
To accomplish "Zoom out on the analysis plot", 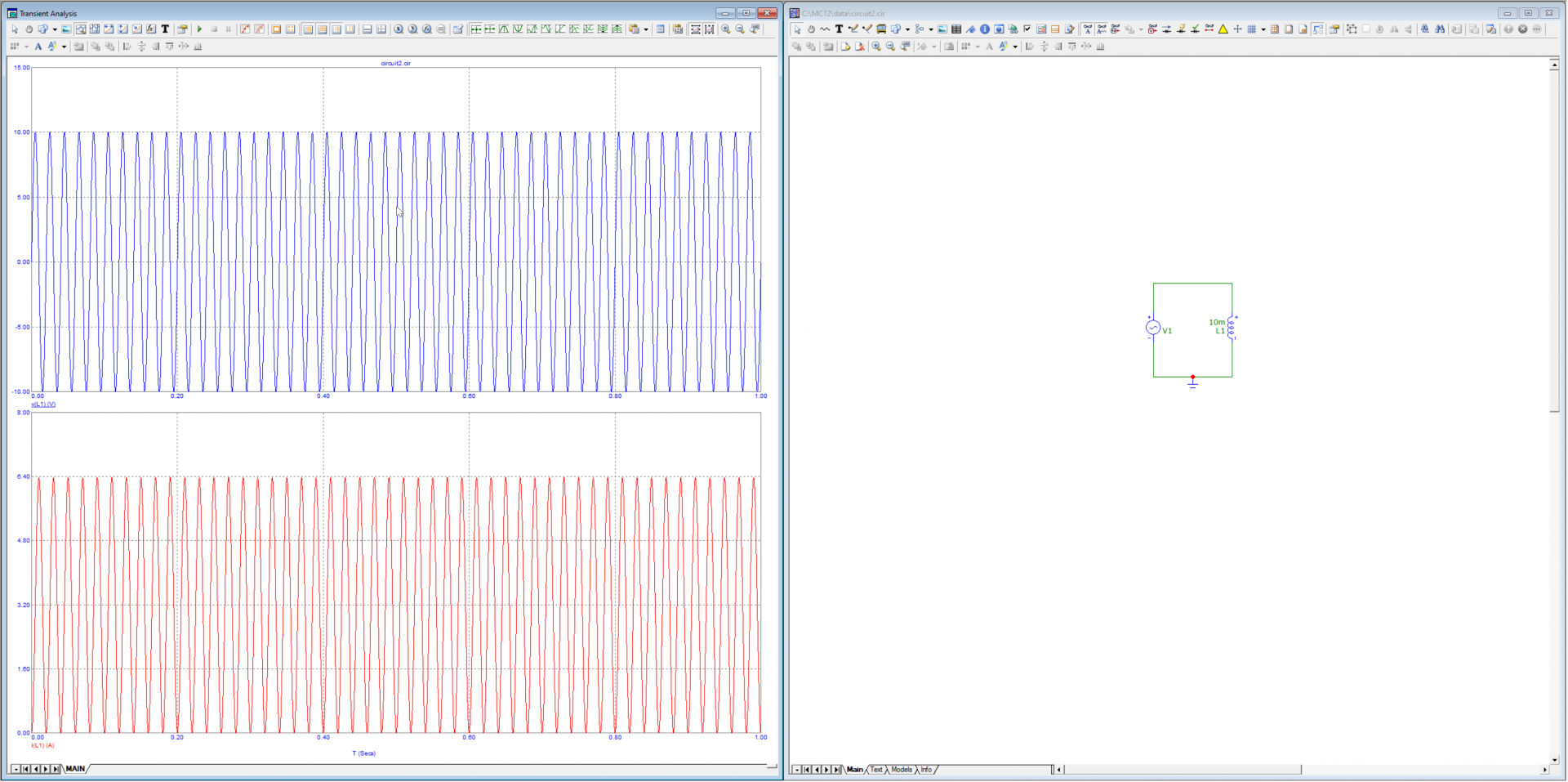I will tap(740, 29).
